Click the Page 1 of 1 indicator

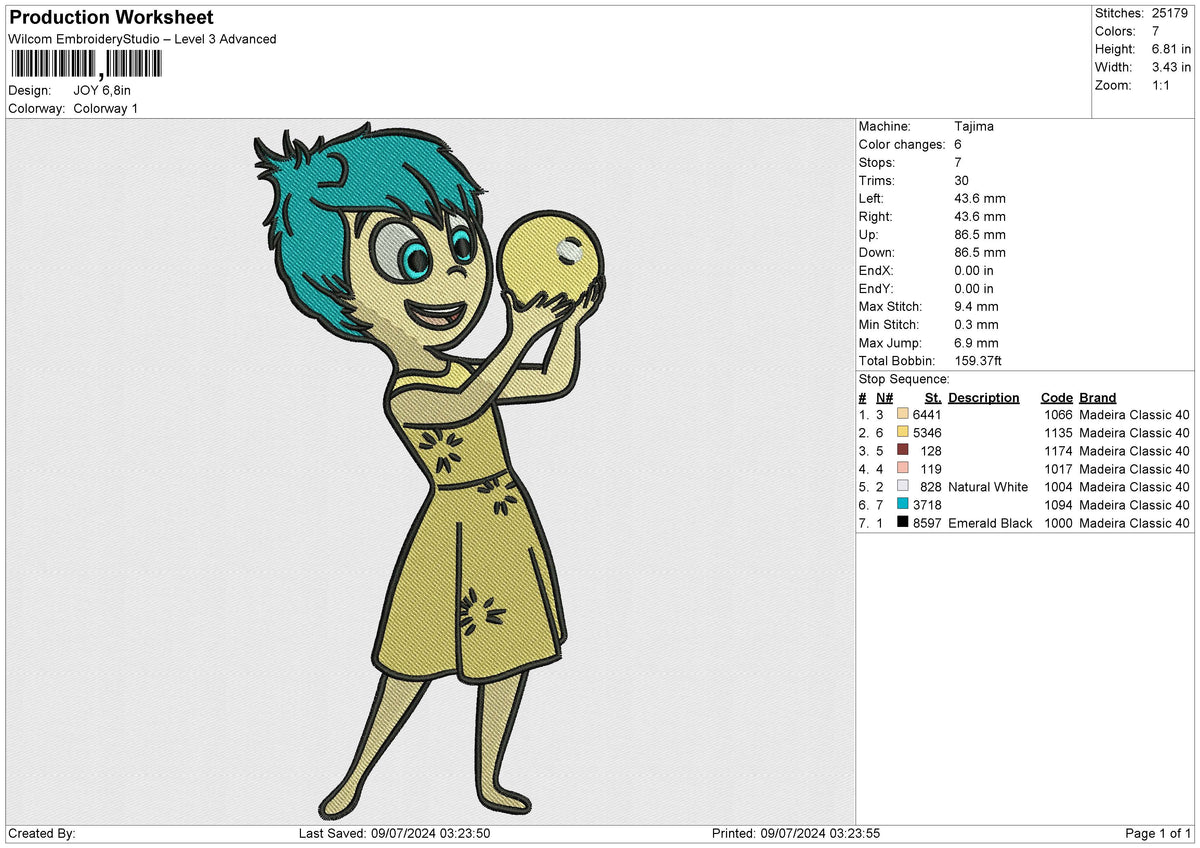coord(1158,833)
